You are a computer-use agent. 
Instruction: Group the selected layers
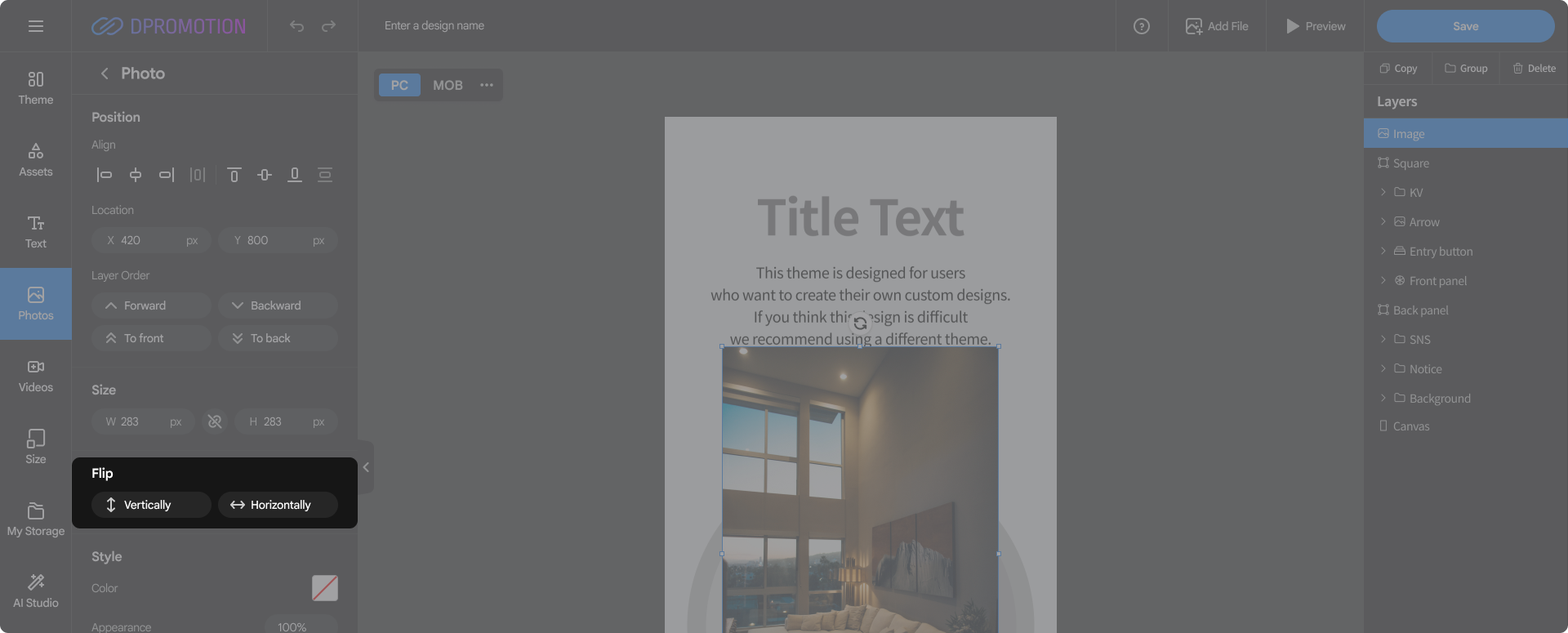click(1466, 69)
